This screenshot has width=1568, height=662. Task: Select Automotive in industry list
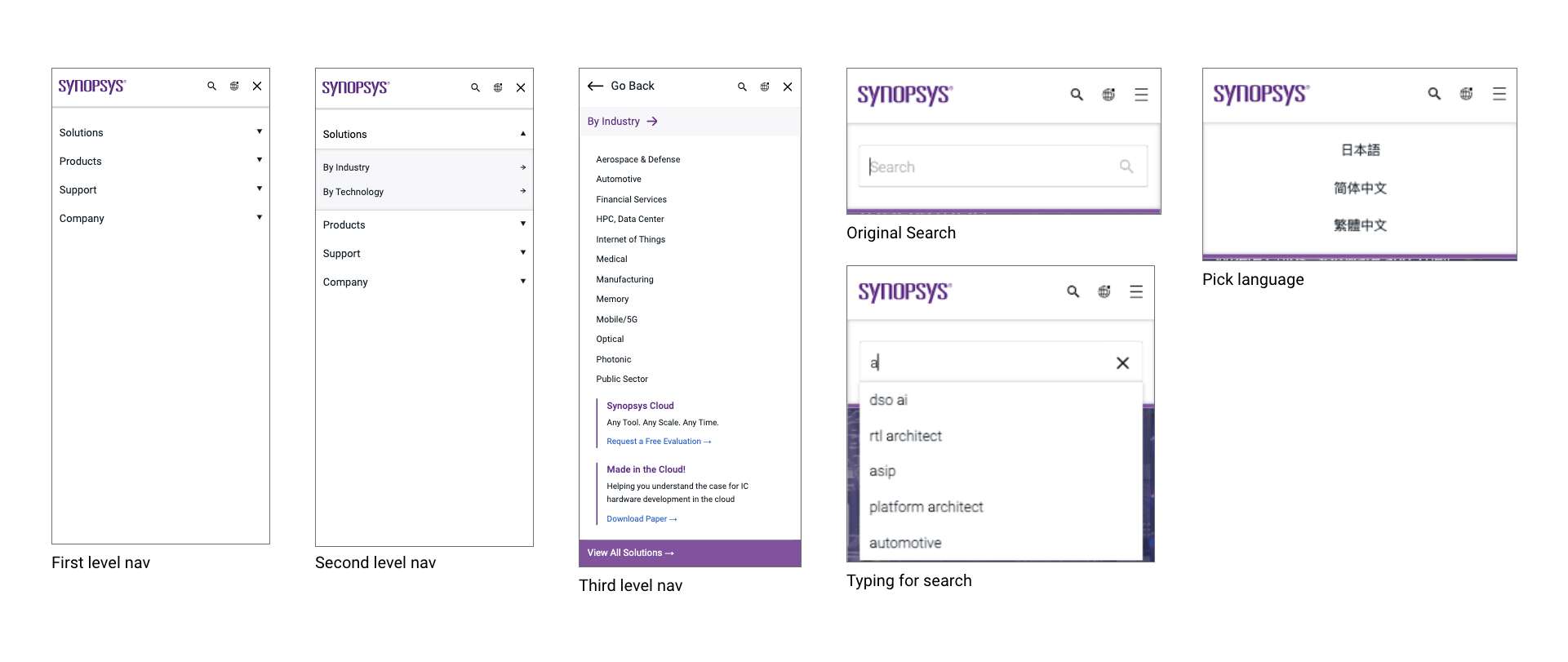[x=619, y=179]
